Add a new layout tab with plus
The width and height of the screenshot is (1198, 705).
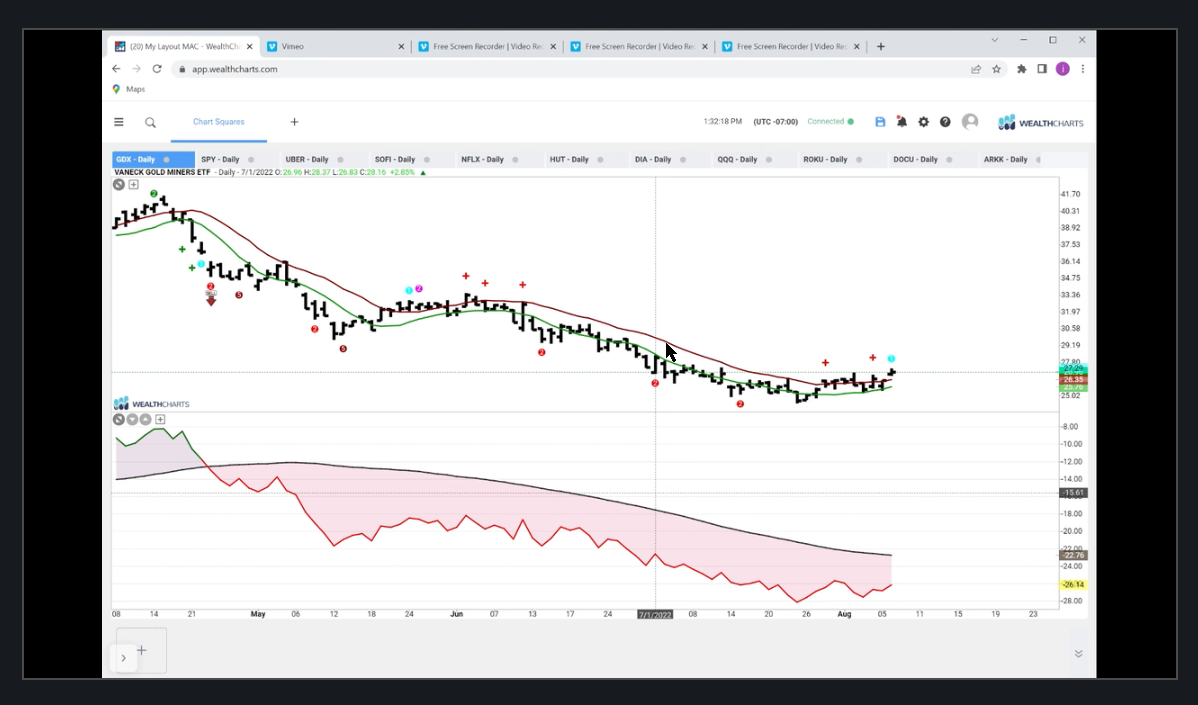(x=294, y=121)
